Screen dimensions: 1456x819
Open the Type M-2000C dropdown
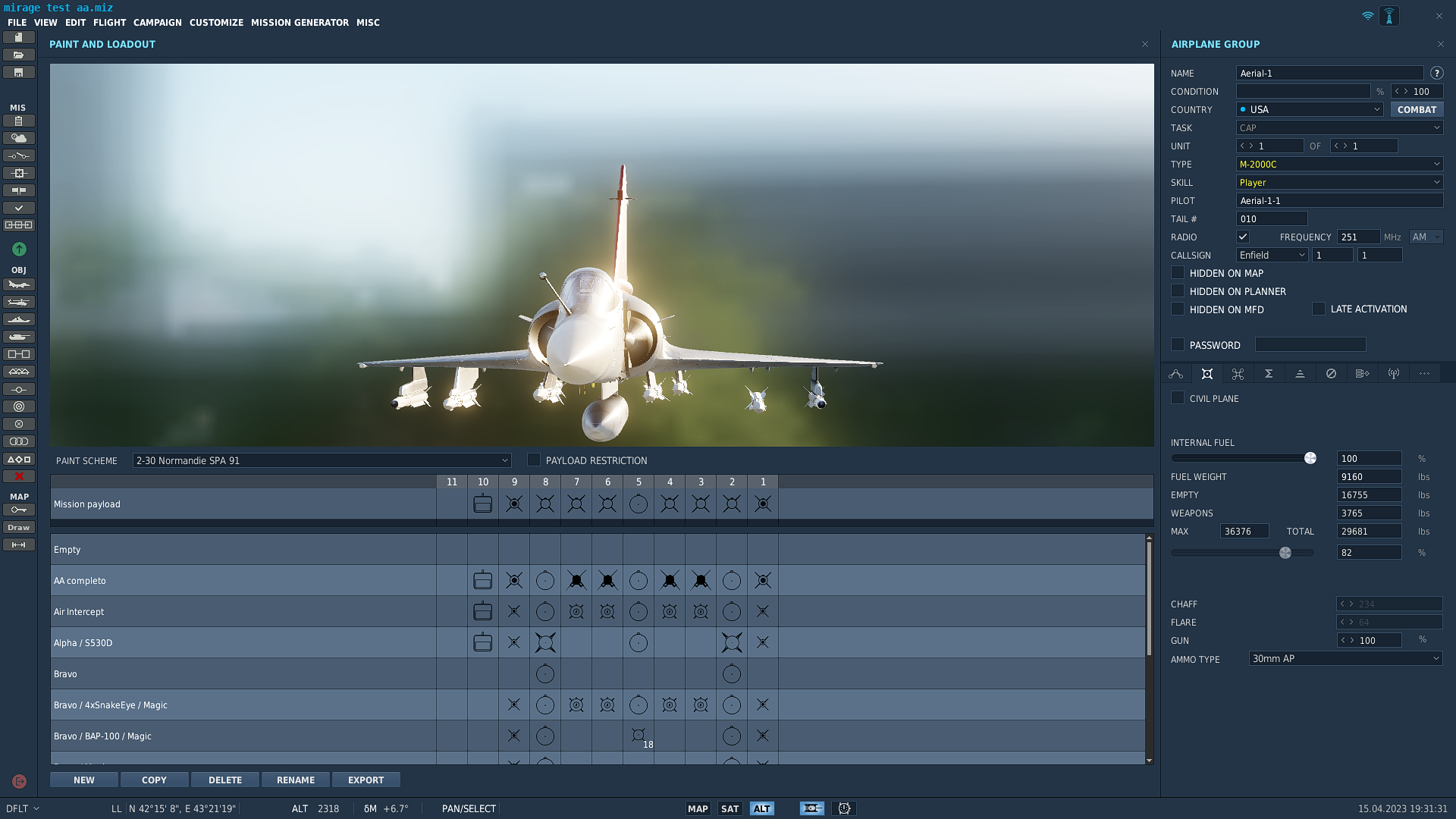tap(1339, 164)
